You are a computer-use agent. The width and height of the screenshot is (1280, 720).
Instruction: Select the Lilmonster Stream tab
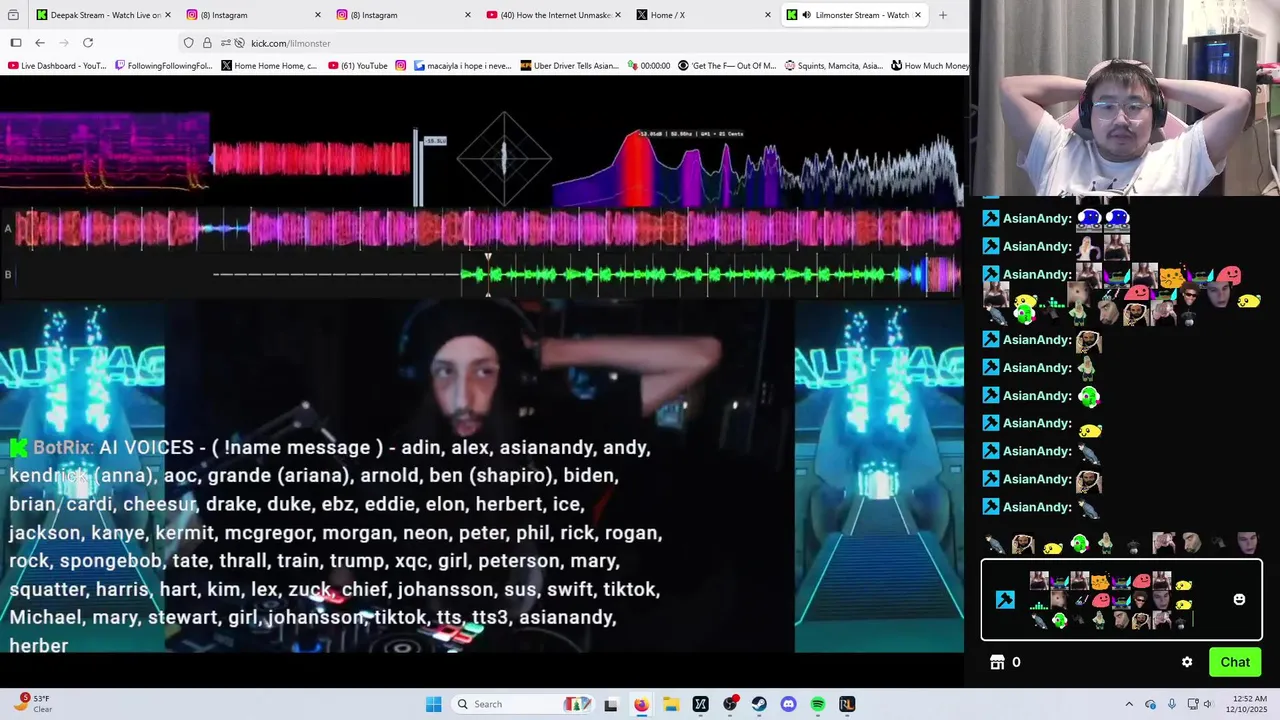(854, 15)
